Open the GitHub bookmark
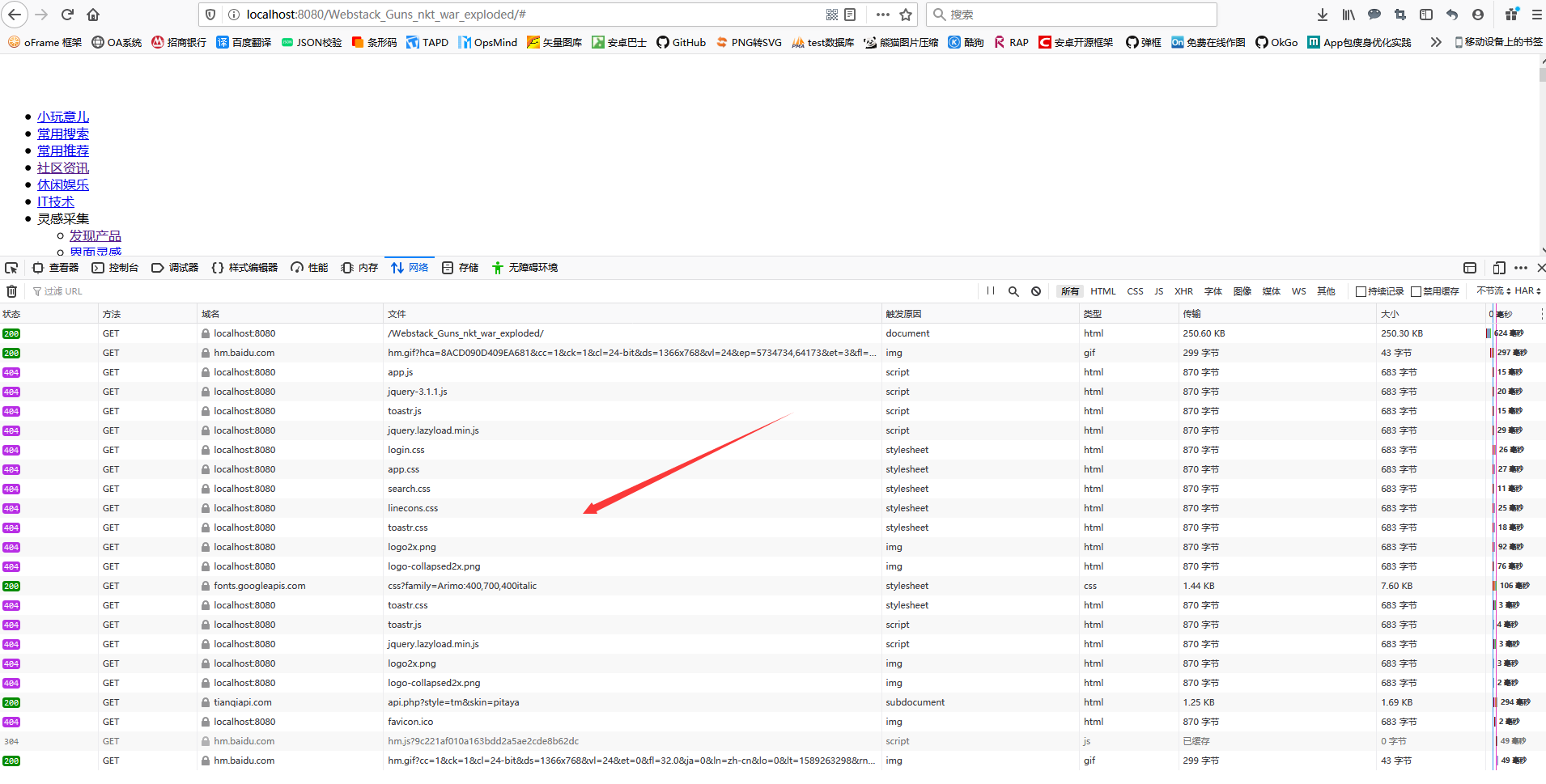This screenshot has width=1546, height=784. tap(680, 42)
